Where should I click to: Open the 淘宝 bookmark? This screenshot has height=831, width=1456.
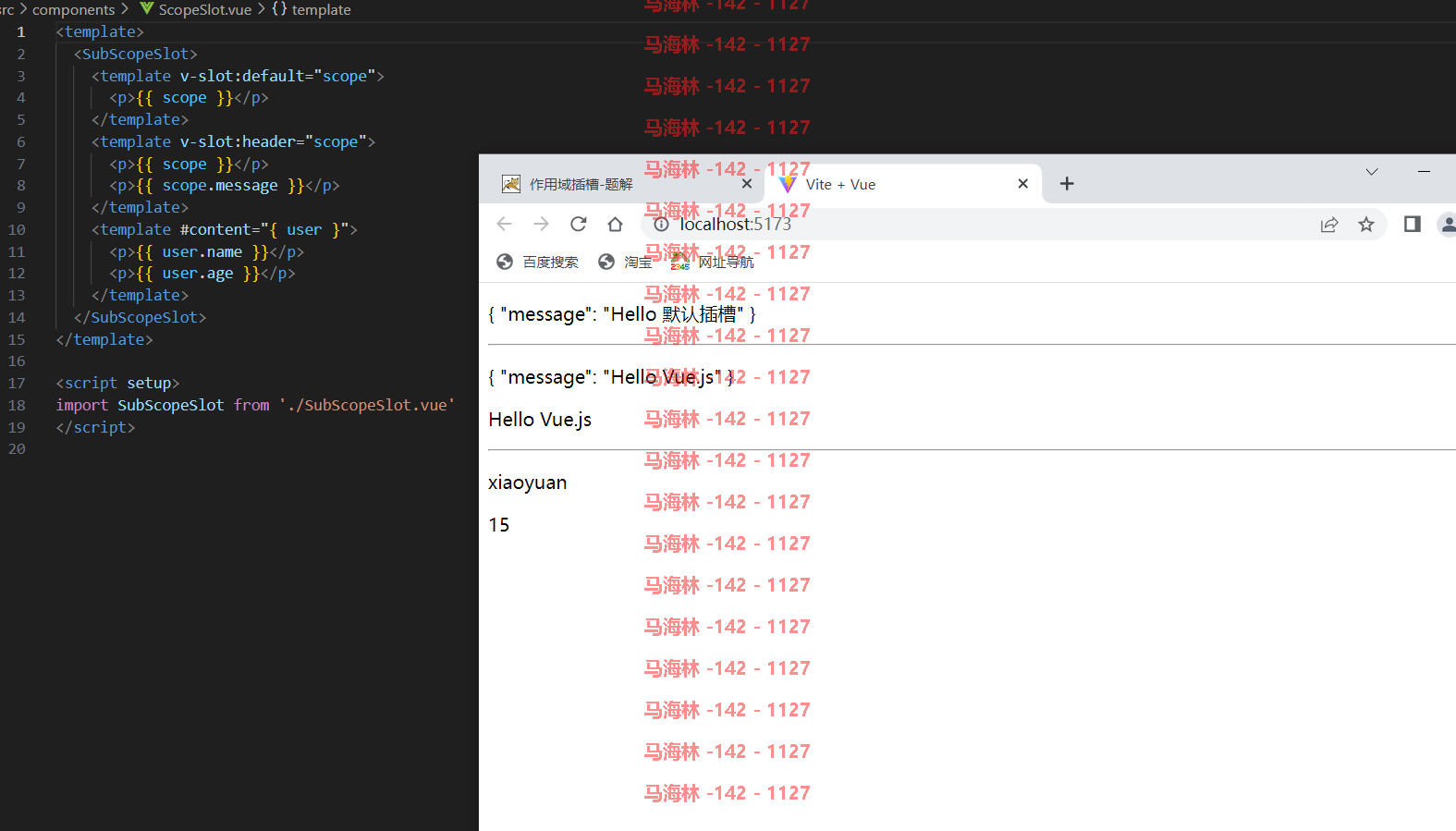(625, 262)
